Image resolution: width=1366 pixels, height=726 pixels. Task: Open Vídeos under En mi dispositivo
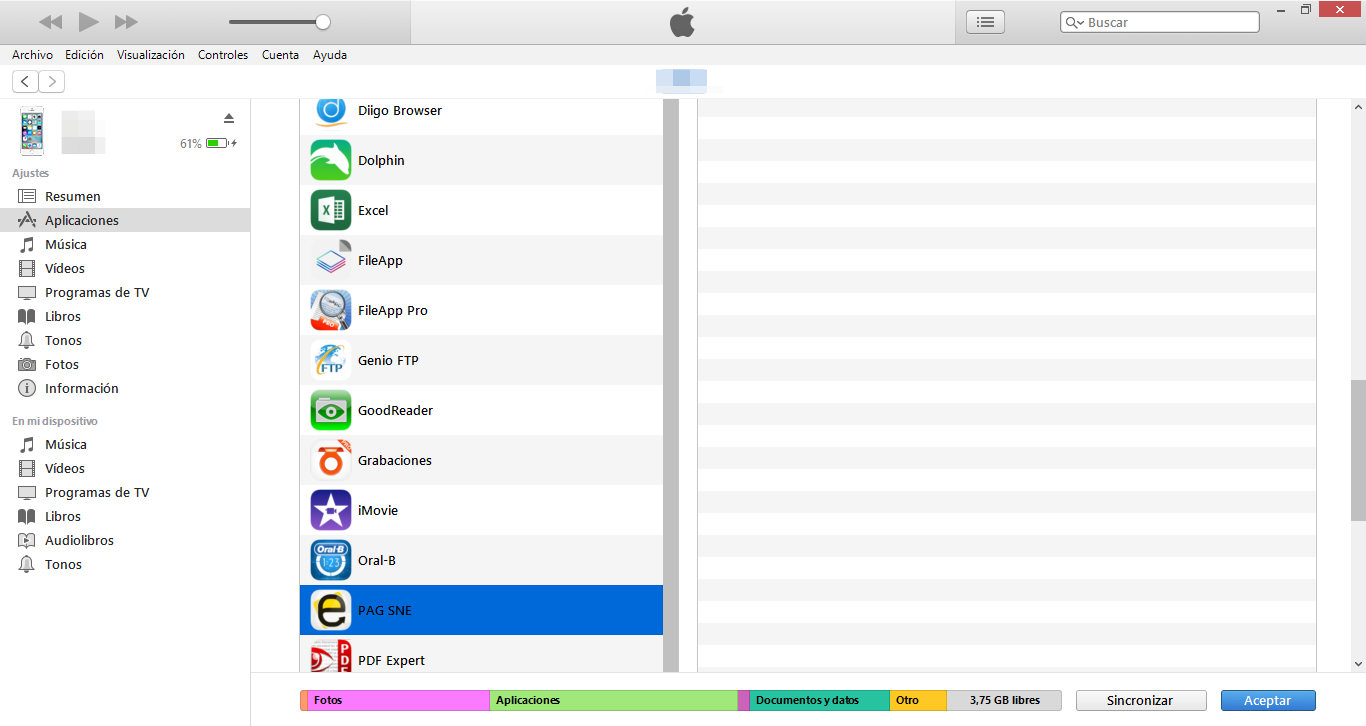(125, 468)
